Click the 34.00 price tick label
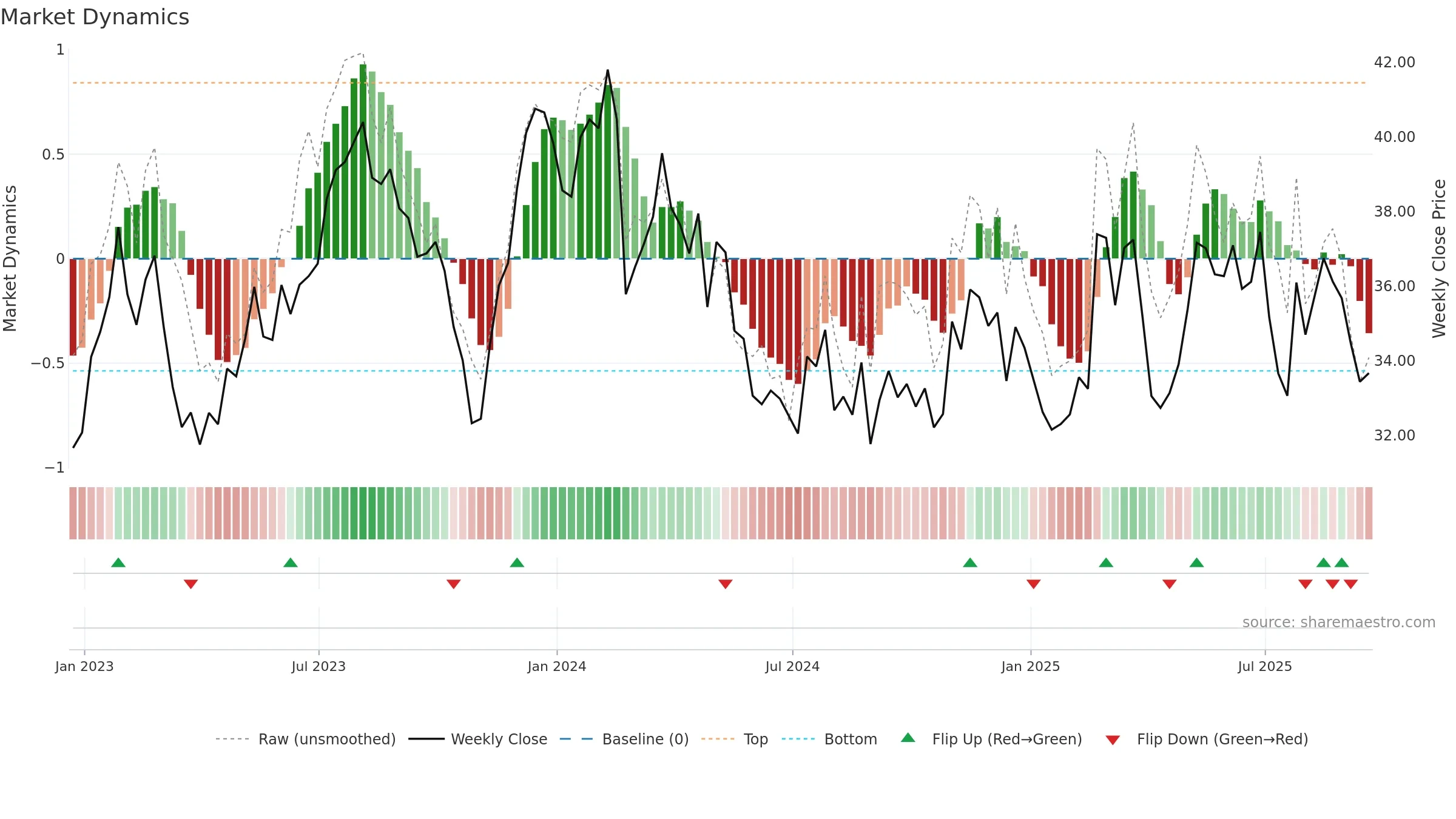Image resolution: width=1456 pixels, height=819 pixels. pyautogui.click(x=1395, y=361)
